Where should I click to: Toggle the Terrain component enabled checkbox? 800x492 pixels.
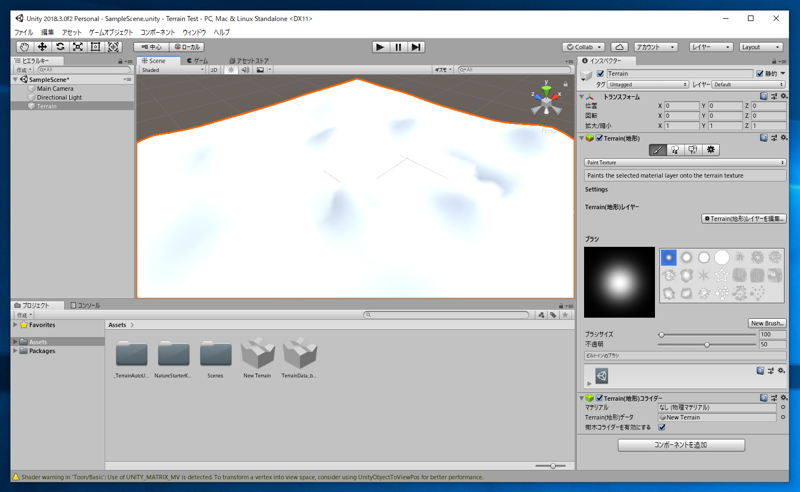pyautogui.click(x=599, y=138)
